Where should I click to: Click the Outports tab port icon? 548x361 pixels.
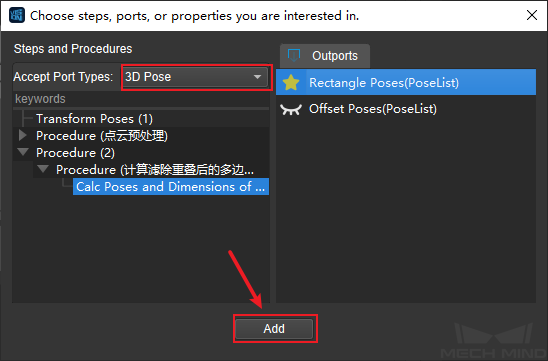294,56
